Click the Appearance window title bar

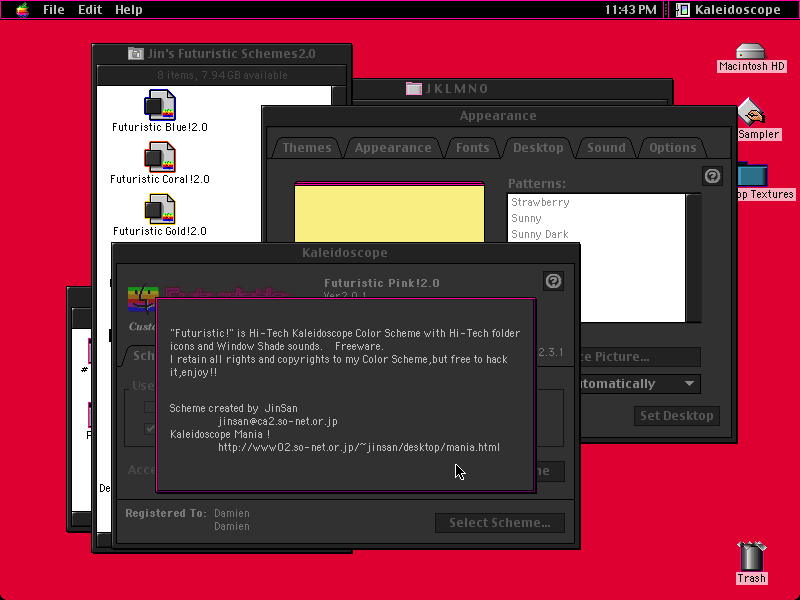(498, 116)
